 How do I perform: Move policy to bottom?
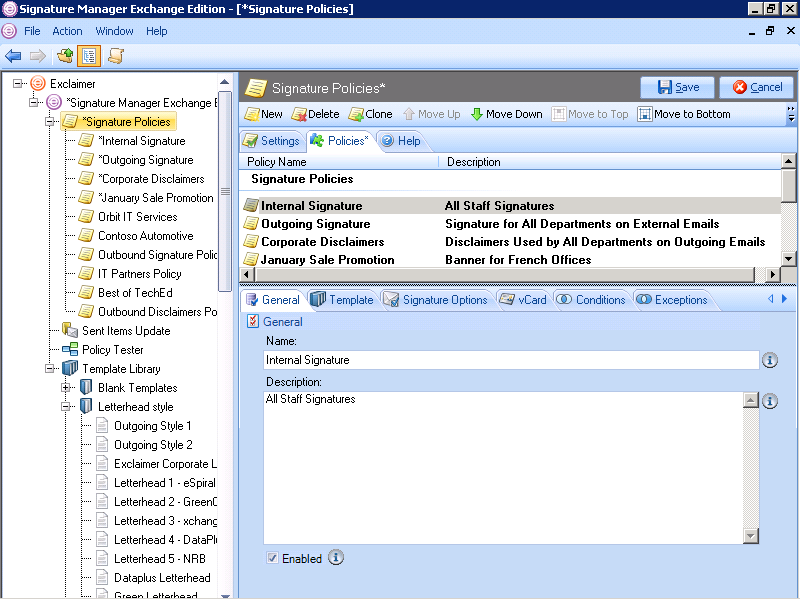point(684,114)
